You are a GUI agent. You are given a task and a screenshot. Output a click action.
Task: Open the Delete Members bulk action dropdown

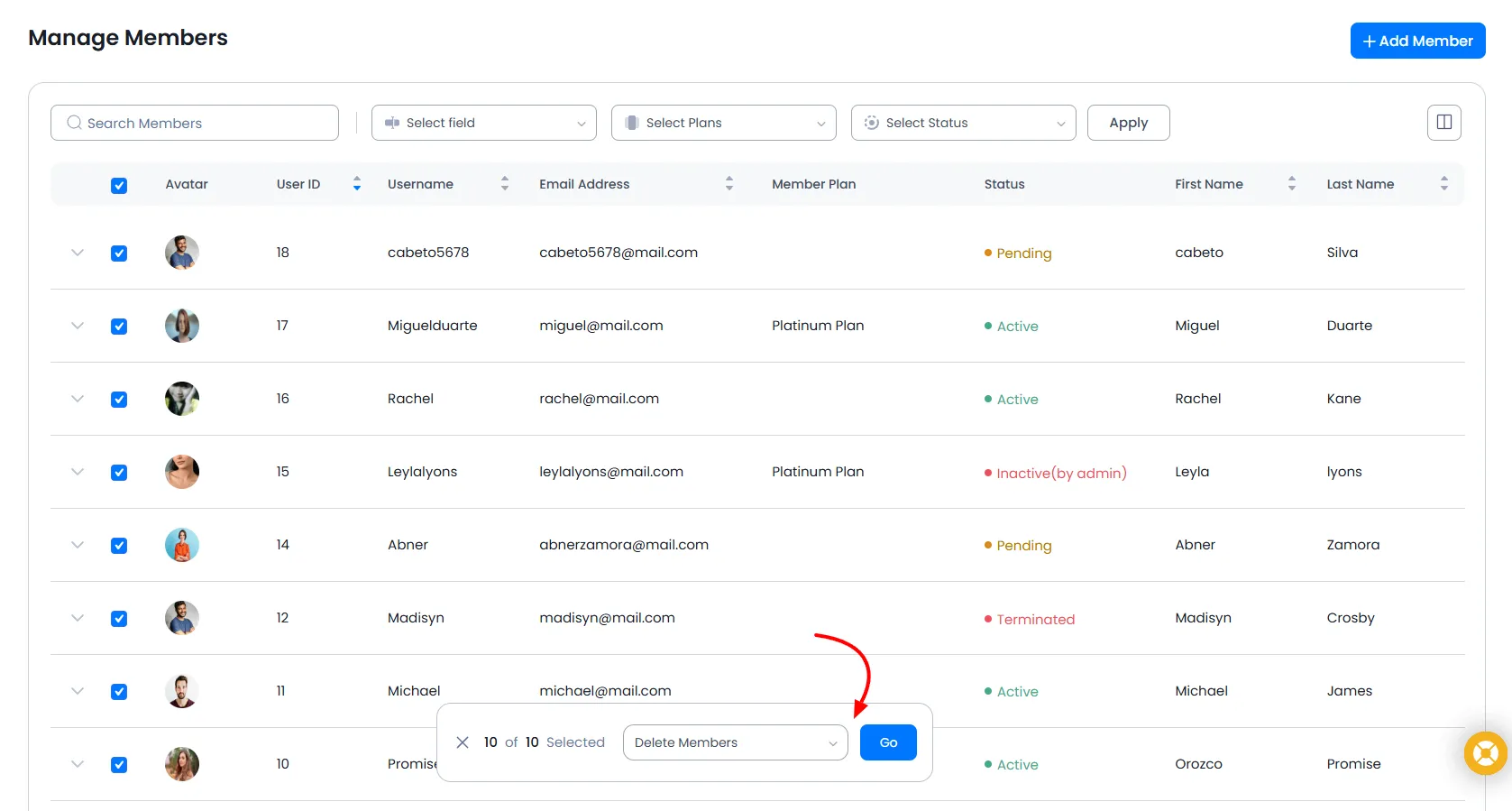click(x=735, y=742)
